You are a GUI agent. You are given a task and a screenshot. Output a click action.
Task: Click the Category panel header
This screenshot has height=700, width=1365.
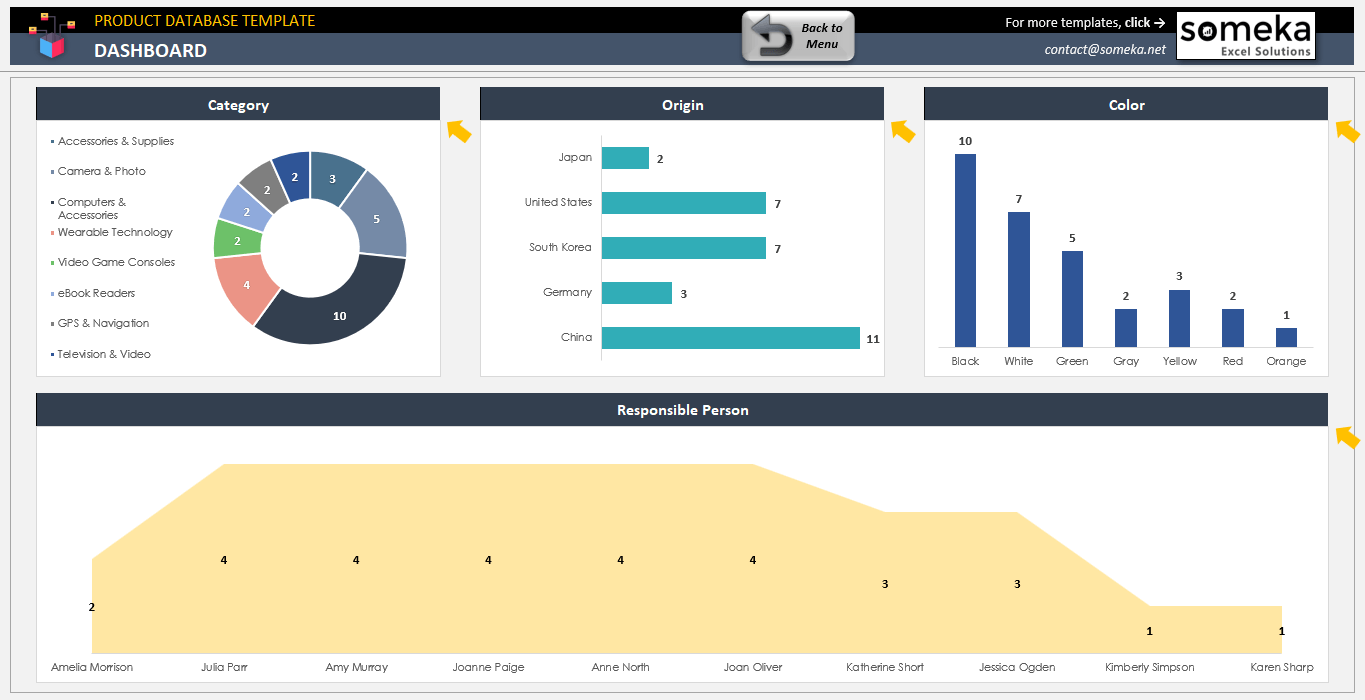pos(238,104)
